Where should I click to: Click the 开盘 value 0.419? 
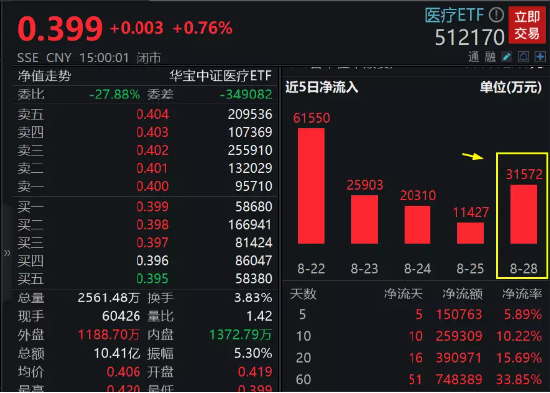pos(255,372)
